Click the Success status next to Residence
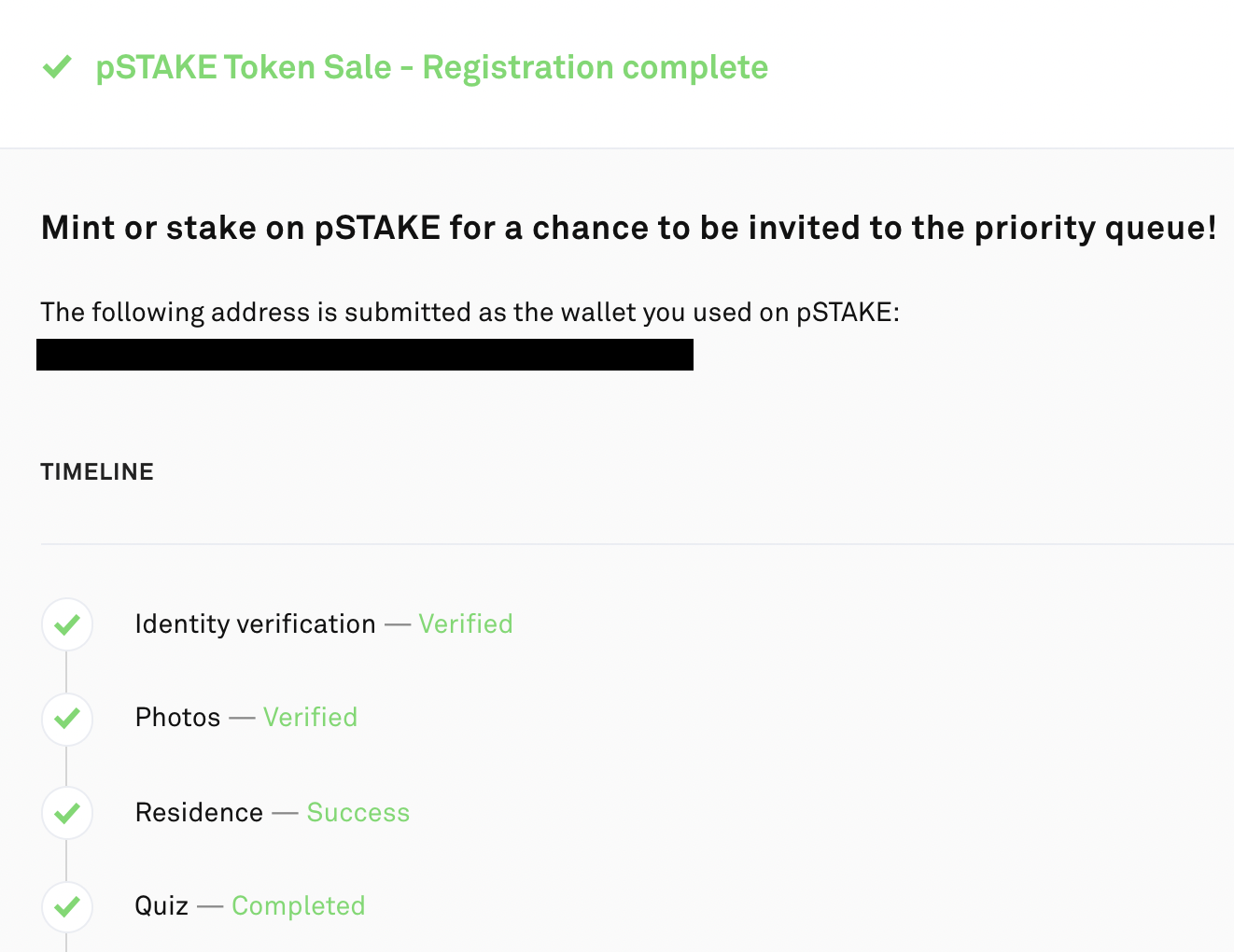 click(358, 812)
